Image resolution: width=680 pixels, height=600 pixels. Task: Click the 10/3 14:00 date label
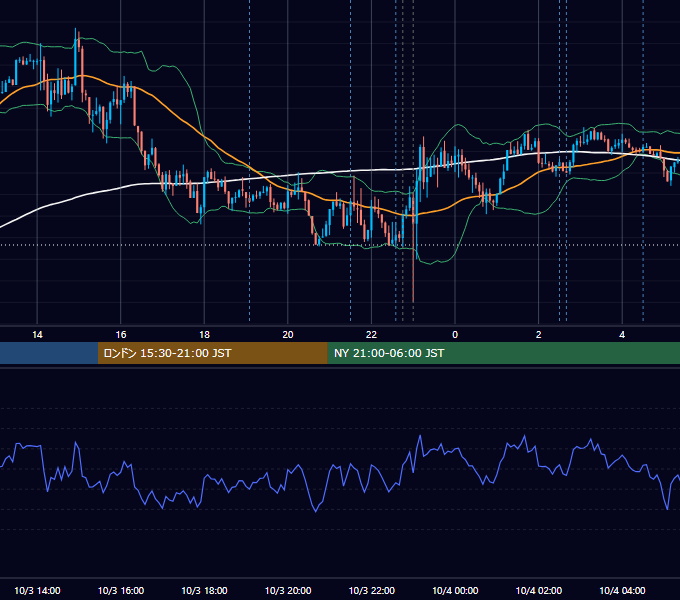37,590
